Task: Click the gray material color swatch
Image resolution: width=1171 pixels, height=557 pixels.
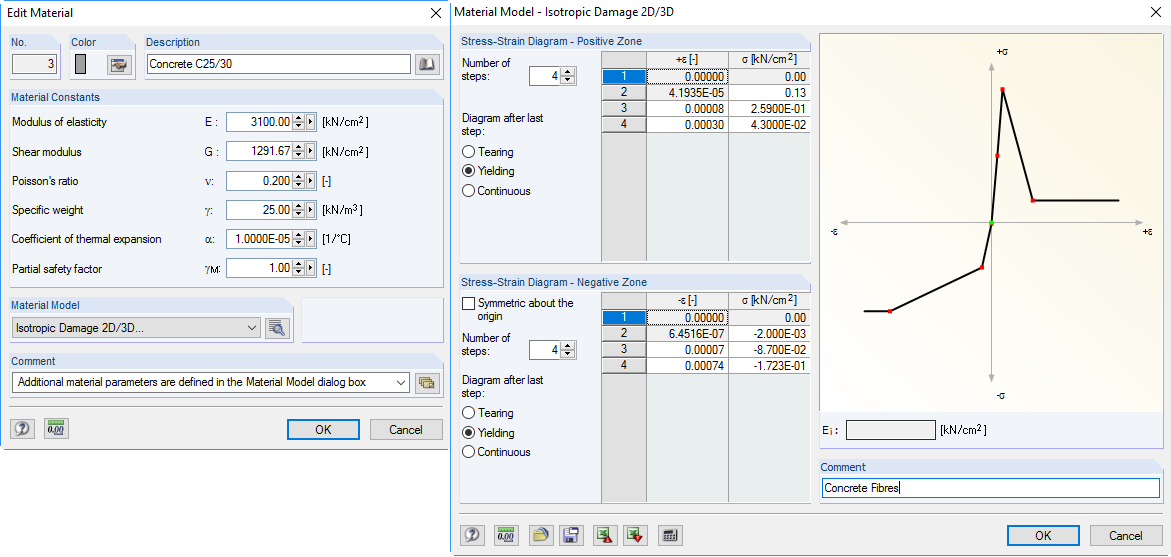Action: pos(81,65)
